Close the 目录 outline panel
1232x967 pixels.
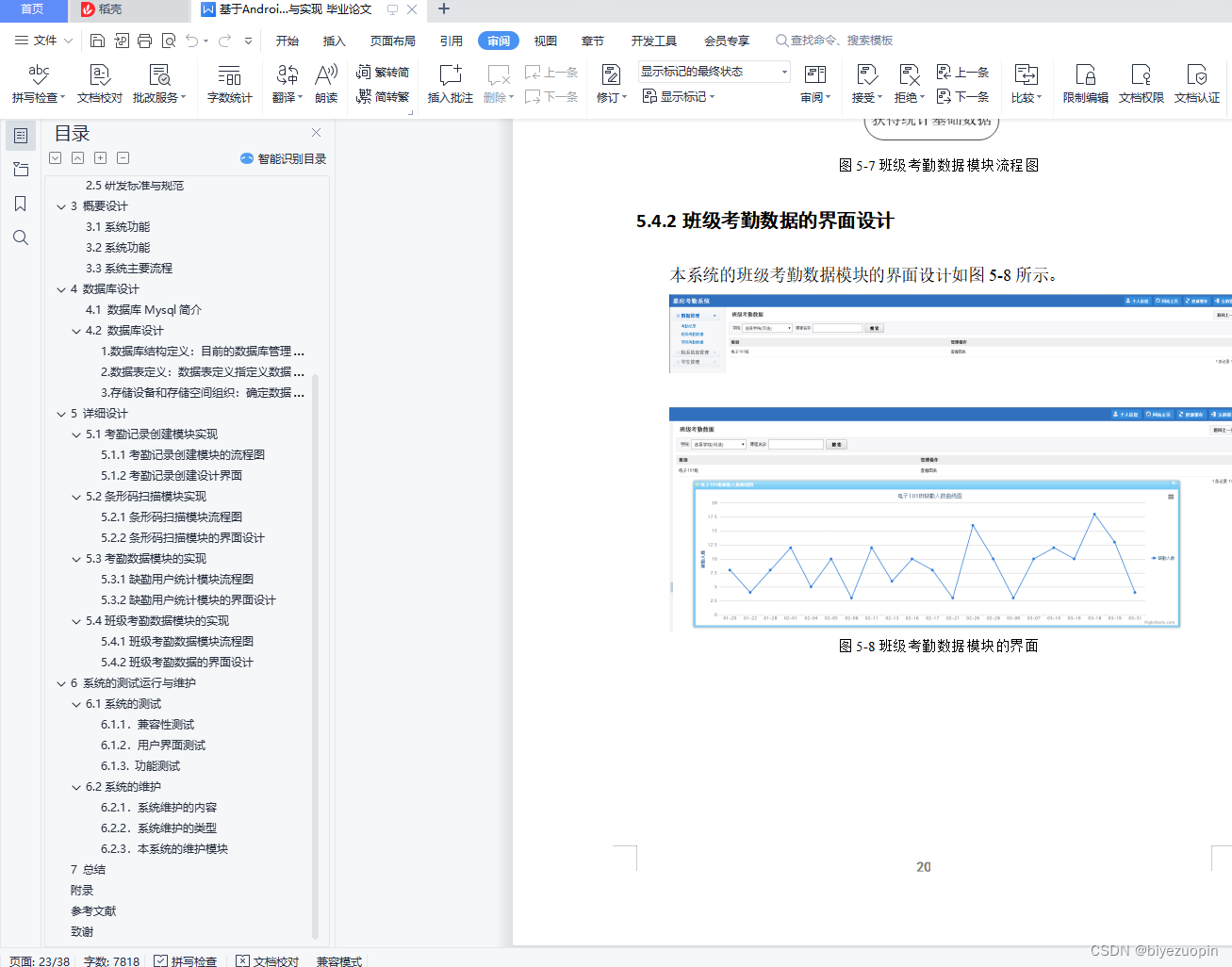pyautogui.click(x=316, y=133)
